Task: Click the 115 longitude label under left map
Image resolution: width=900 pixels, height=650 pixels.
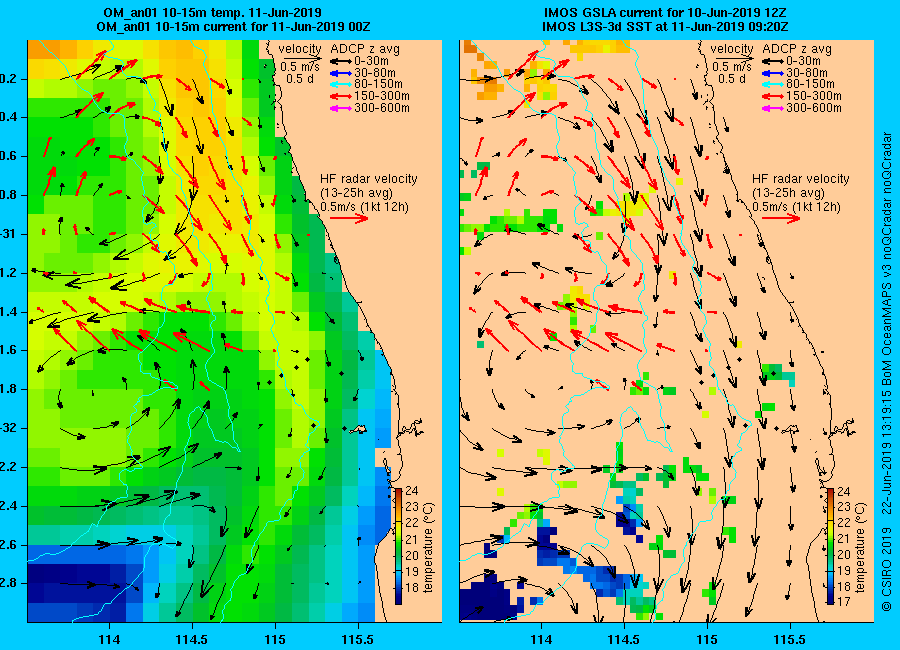Action: click(x=275, y=639)
